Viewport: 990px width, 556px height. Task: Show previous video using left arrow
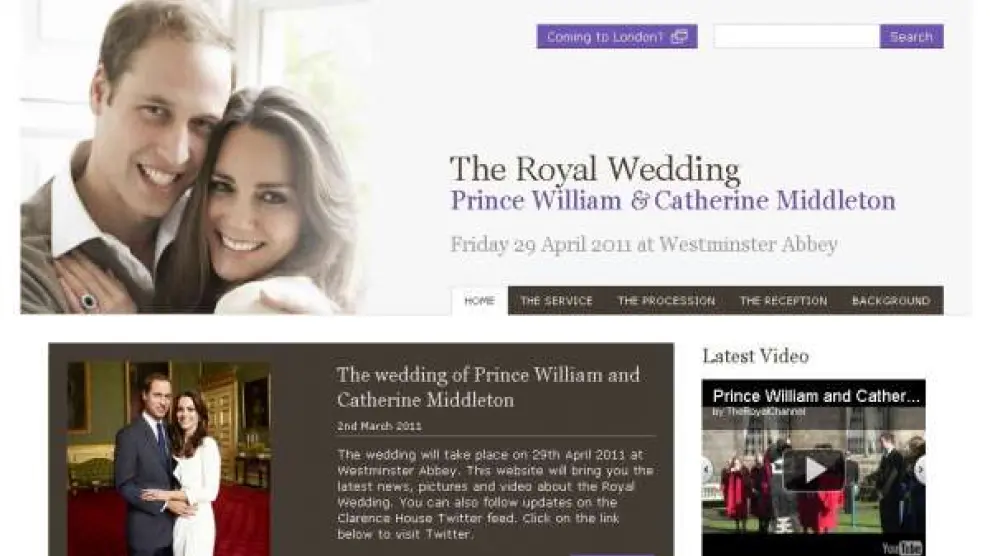(x=707, y=470)
